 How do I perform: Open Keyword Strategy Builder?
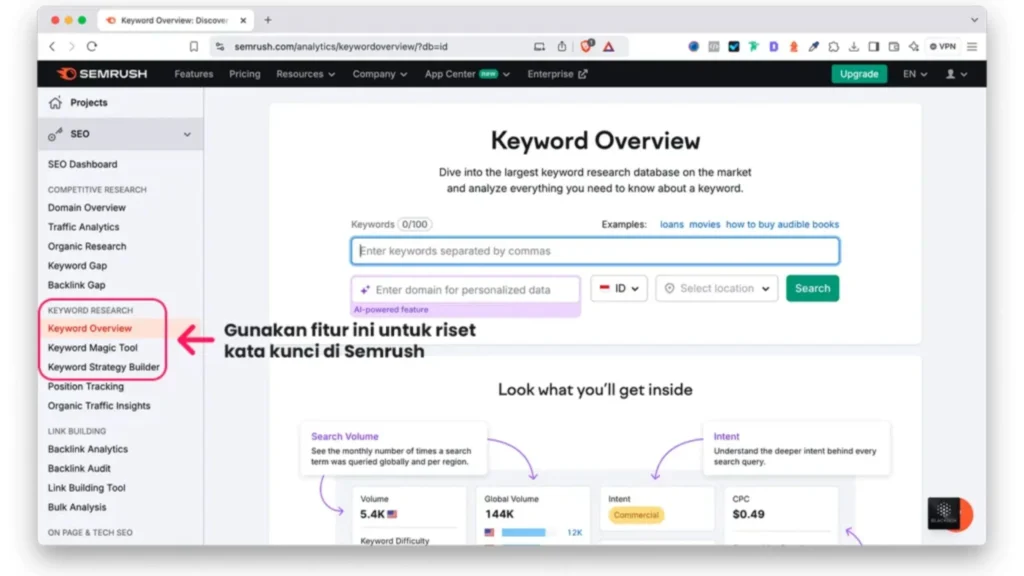pos(103,367)
